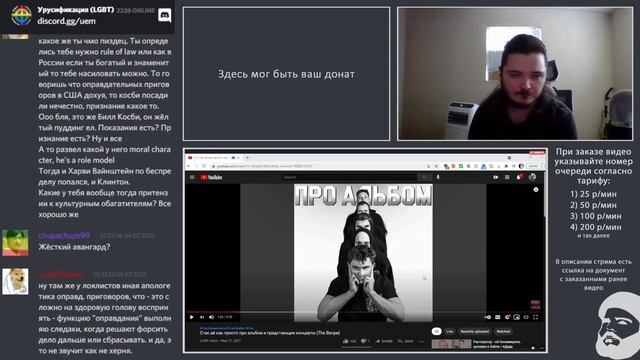The width and height of the screenshot is (640, 360).
Task: Toggle autoplay switch in player
Action: (x=488, y=317)
